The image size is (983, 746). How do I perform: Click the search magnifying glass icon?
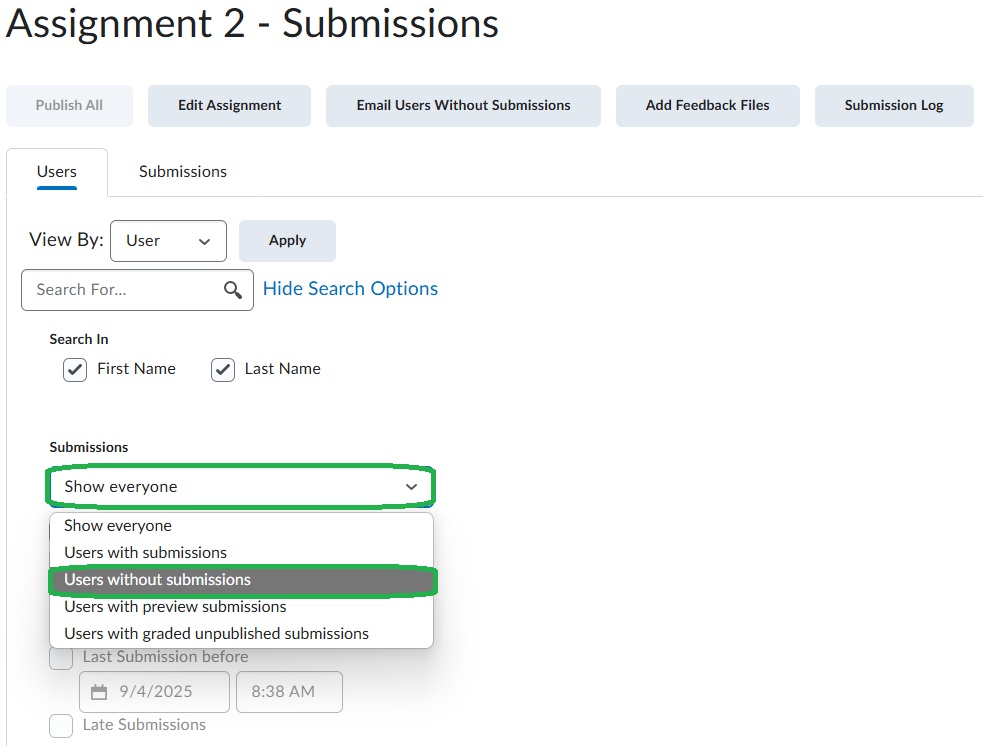click(233, 290)
